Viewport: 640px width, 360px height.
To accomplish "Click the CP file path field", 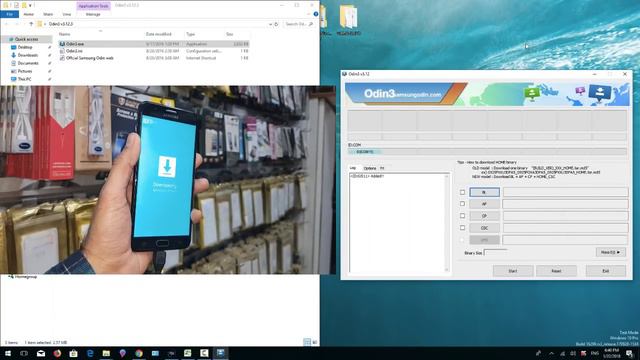I will [x=565, y=216].
